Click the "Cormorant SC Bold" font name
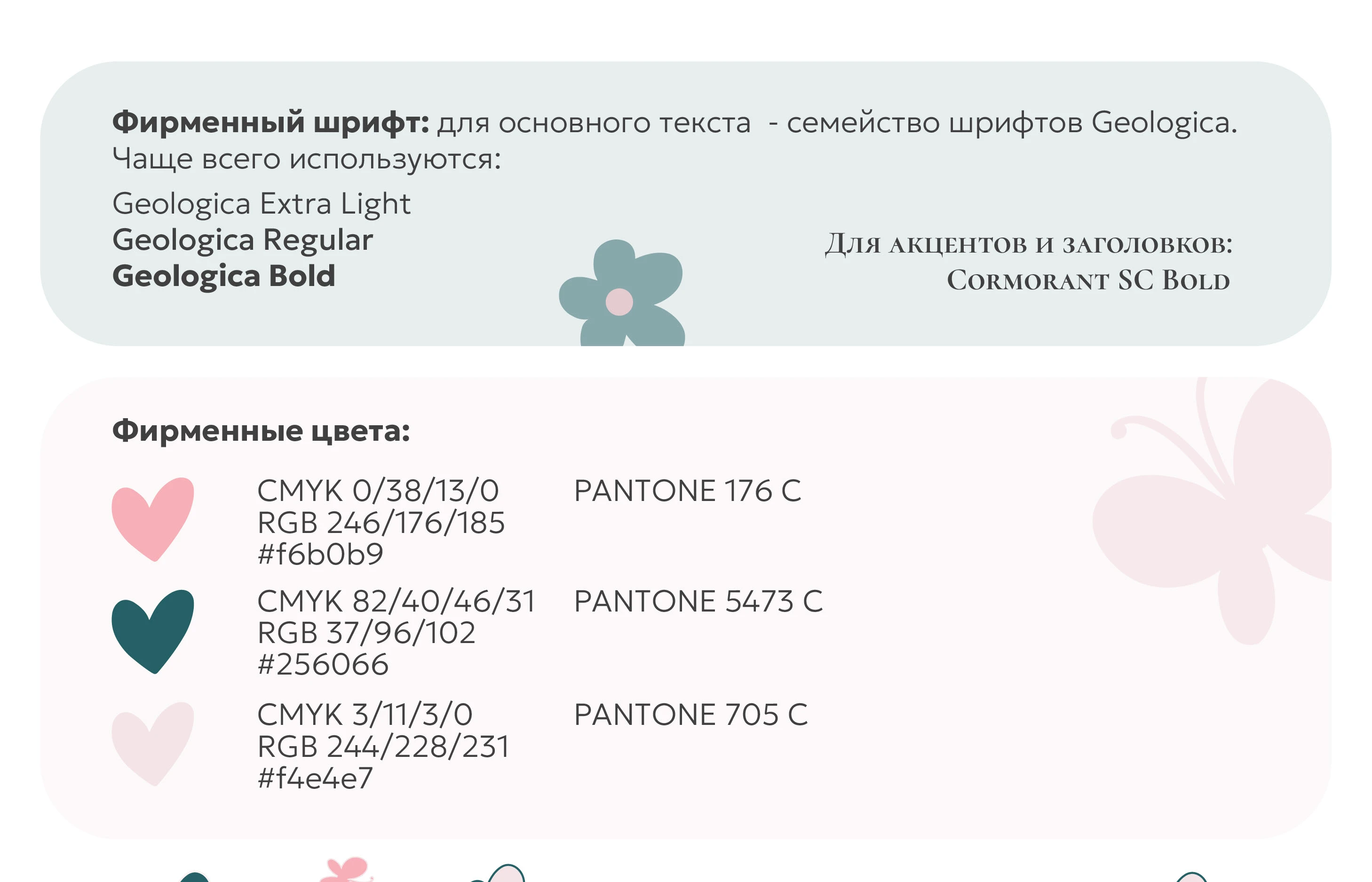This screenshot has width=1372, height=882. (1088, 280)
